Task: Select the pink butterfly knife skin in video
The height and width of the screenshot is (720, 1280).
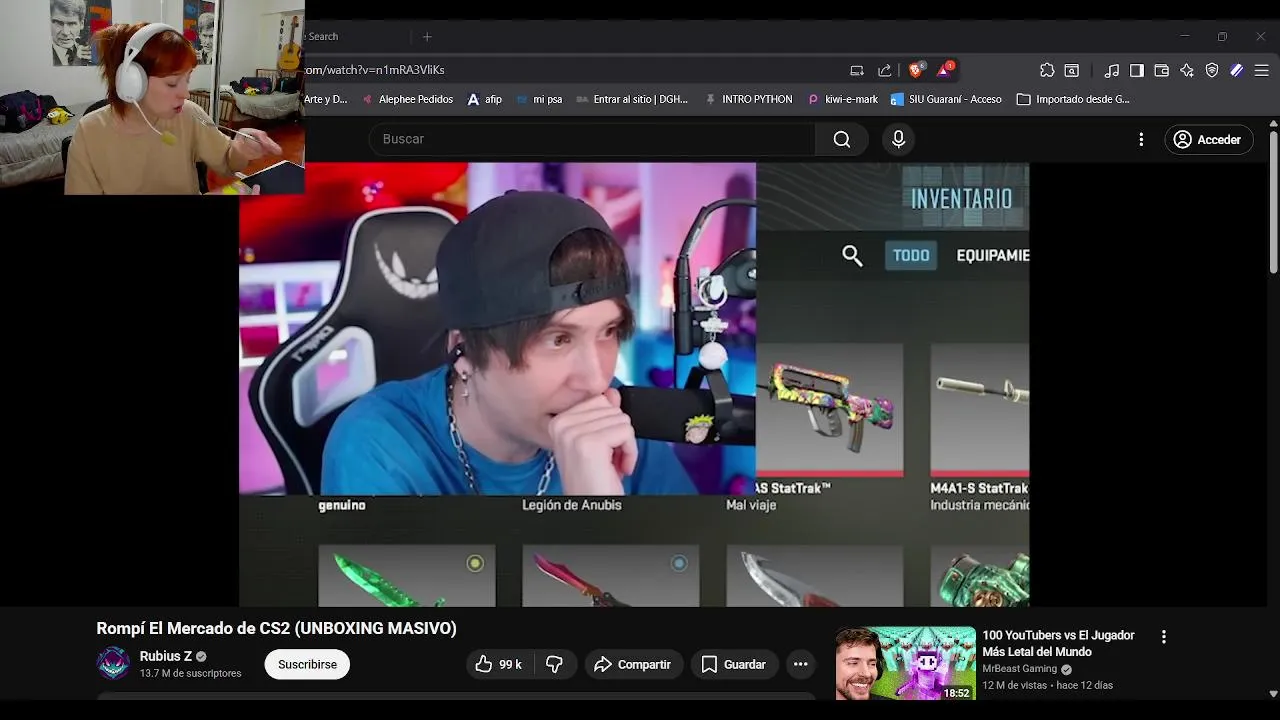Action: click(x=610, y=576)
